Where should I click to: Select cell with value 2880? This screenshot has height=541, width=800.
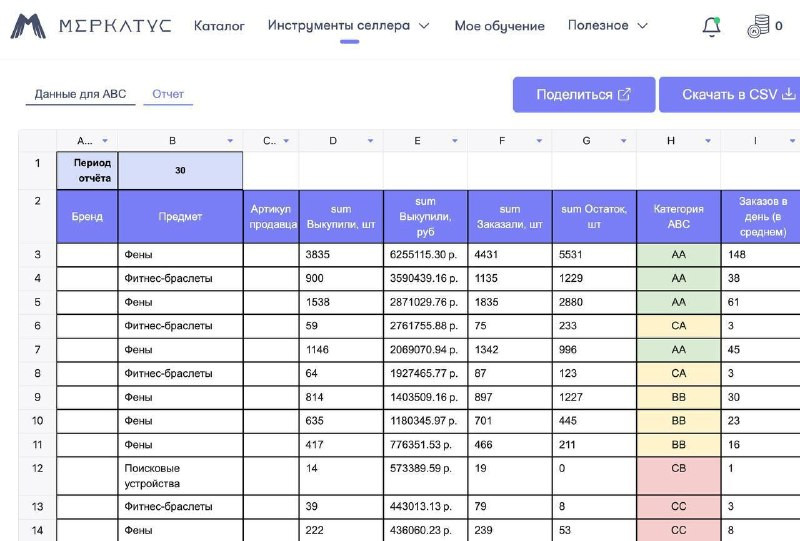(594, 302)
